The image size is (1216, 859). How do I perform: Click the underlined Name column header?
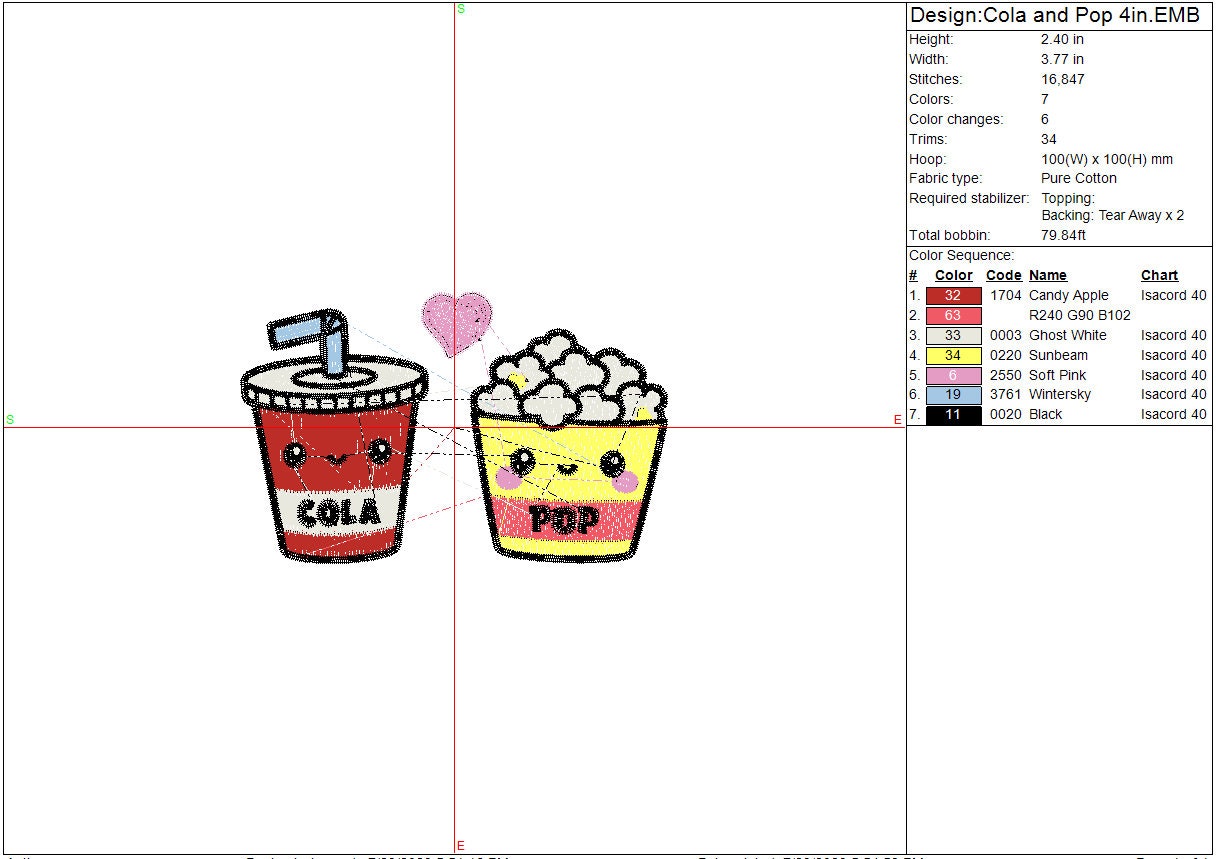tap(1047, 276)
